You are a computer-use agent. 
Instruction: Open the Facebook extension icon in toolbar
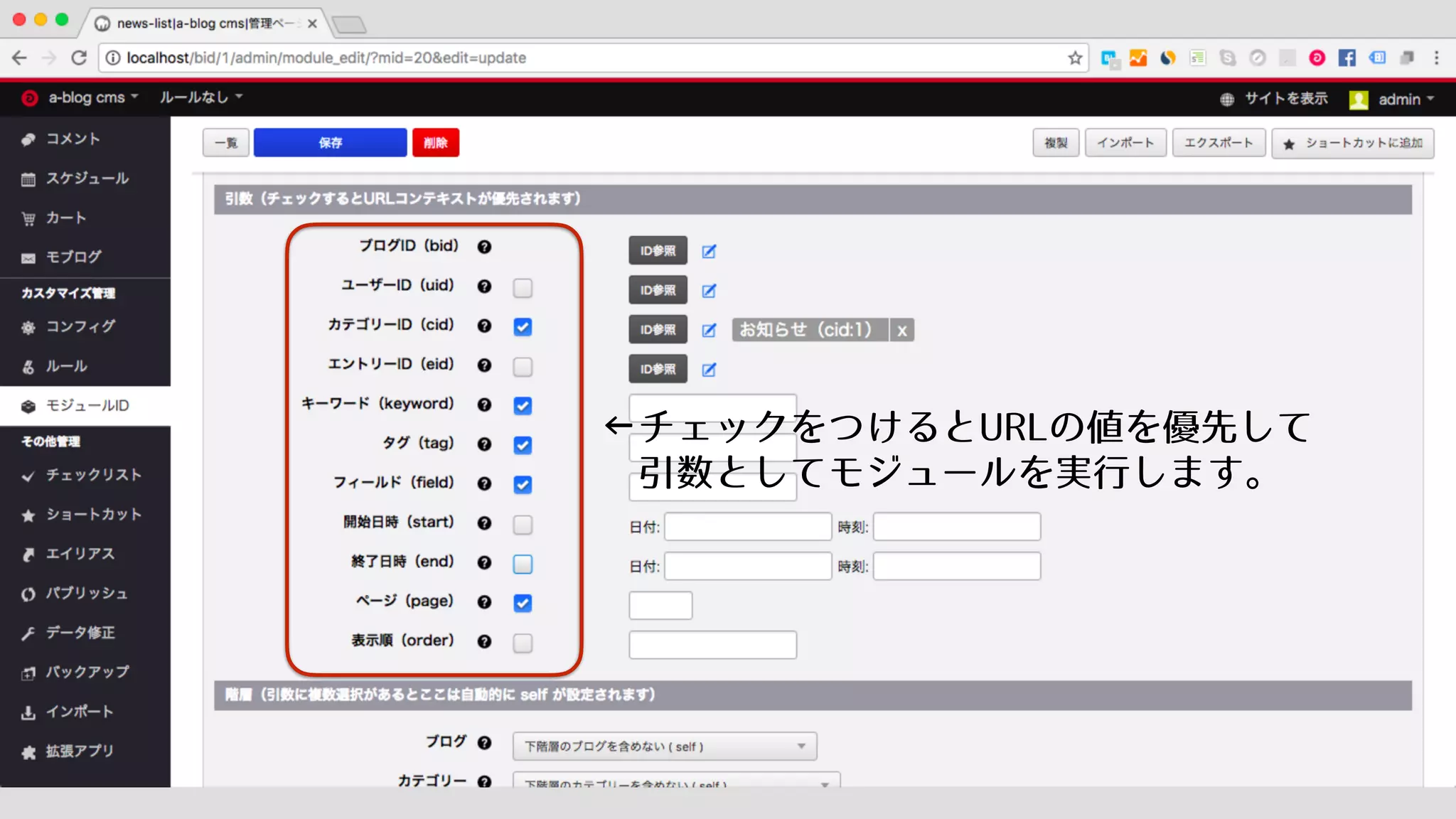click(1347, 58)
